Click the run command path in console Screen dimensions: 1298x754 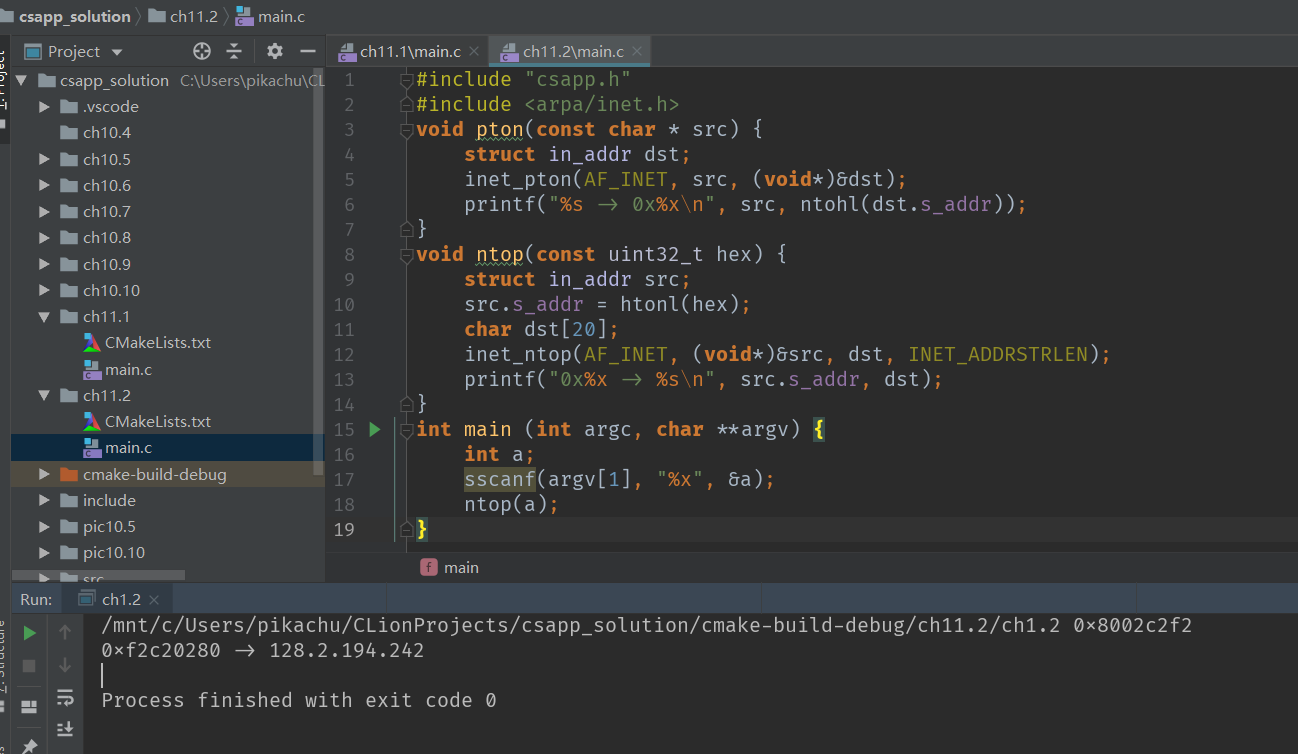coord(647,626)
